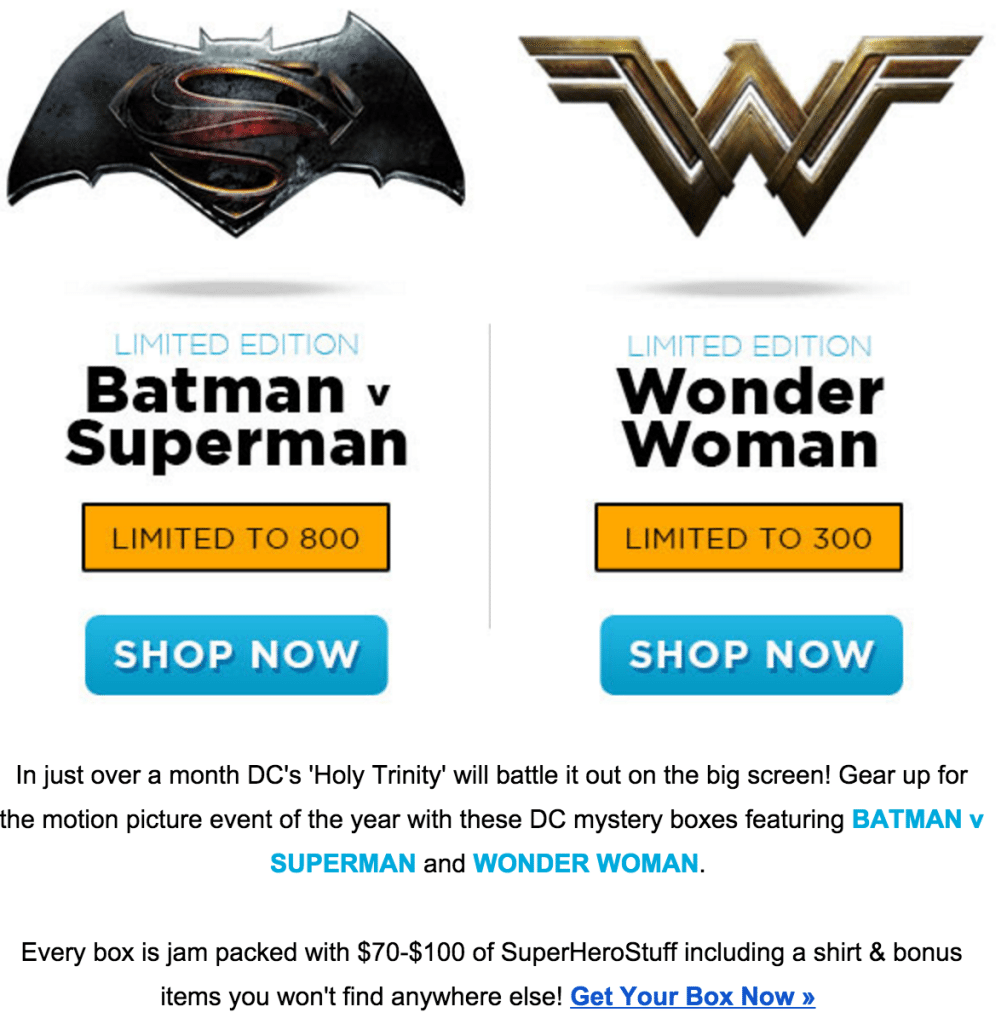This screenshot has width=1007, height=1024.
Task: Click LIMITED EDITION above Wonder Woman
Action: (749, 346)
